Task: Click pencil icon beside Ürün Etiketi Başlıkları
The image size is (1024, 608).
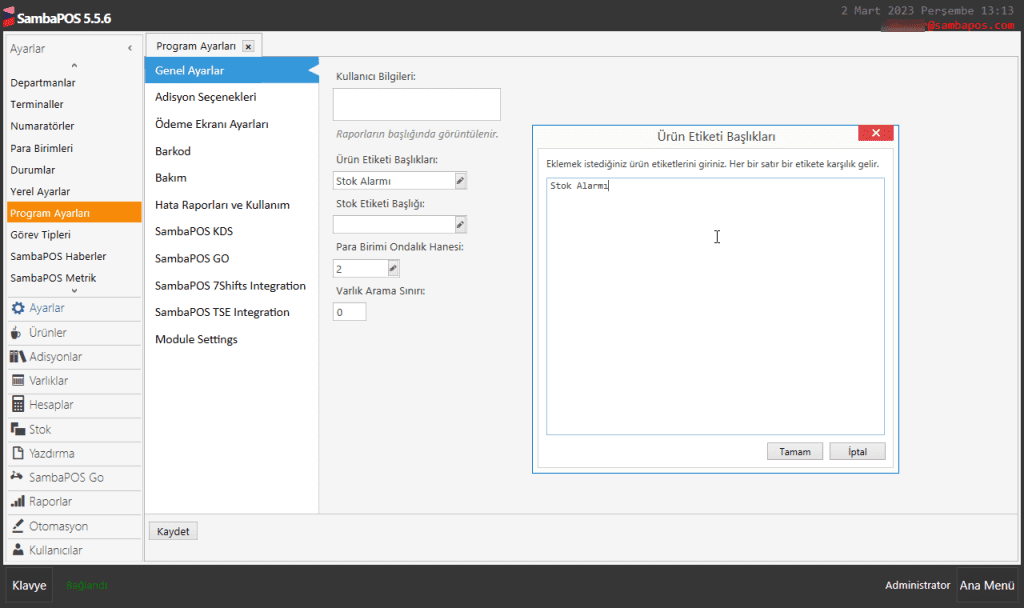Action: pos(460,181)
